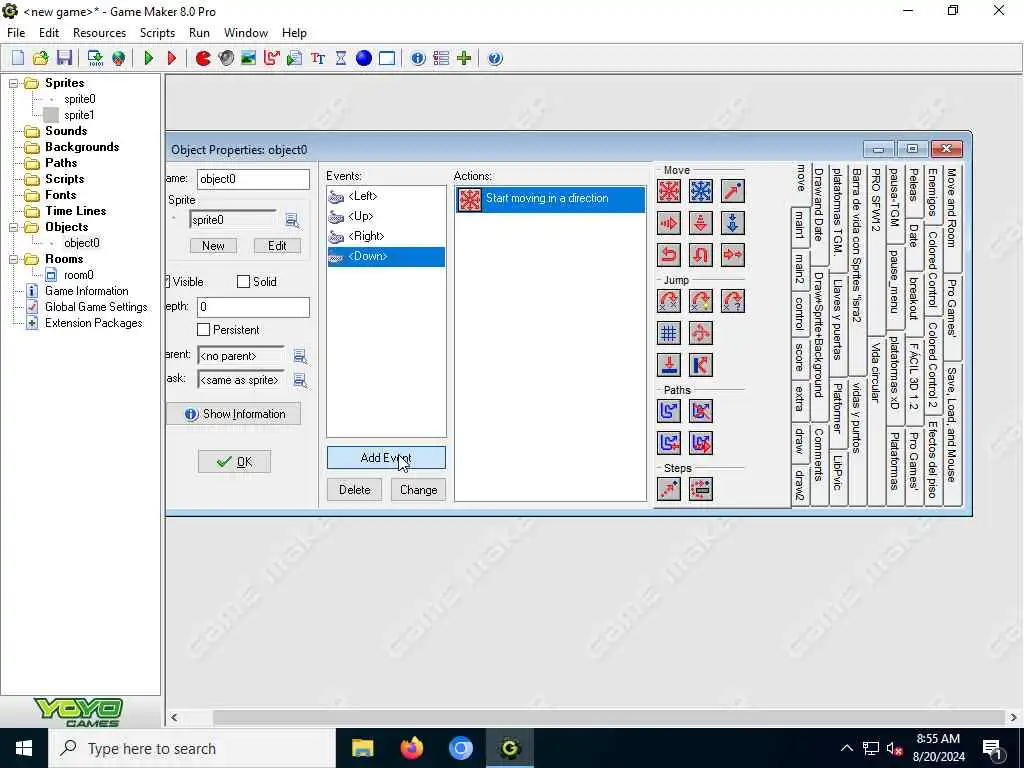Select sprite1 in the resource tree
This screenshot has height=768, width=1024.
(x=79, y=115)
